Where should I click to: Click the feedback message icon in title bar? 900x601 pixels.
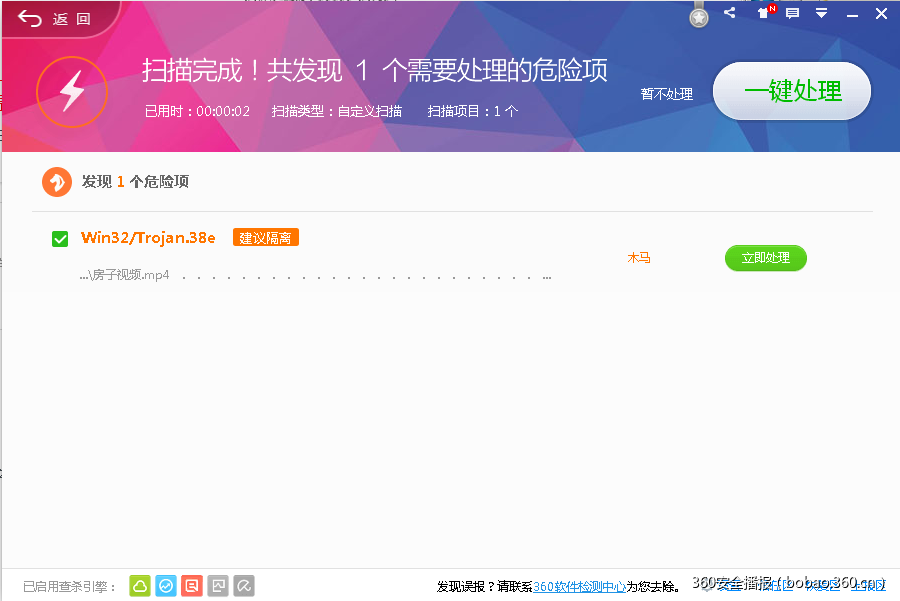coord(792,13)
